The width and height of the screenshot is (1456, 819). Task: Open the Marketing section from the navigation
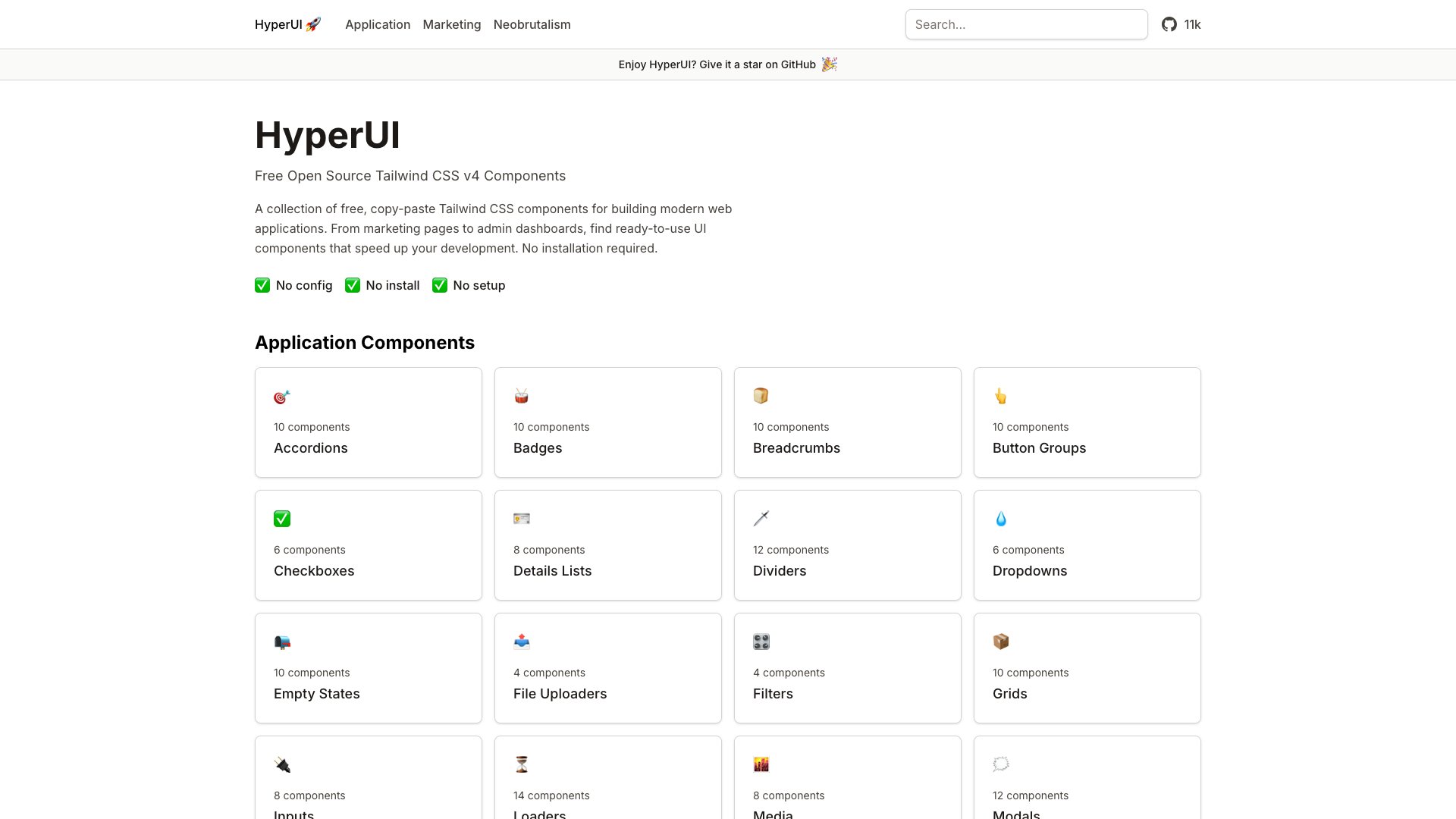tap(451, 24)
